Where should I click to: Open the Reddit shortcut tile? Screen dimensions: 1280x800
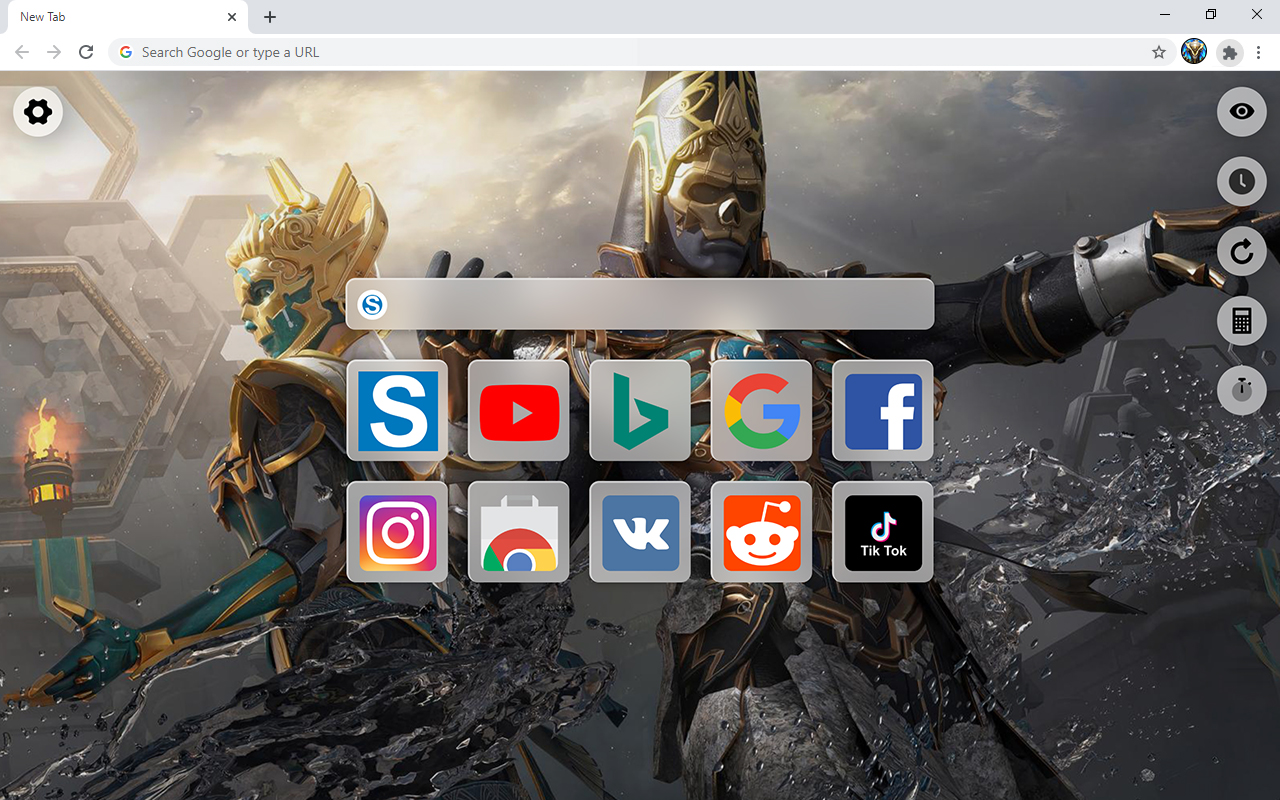(x=762, y=532)
